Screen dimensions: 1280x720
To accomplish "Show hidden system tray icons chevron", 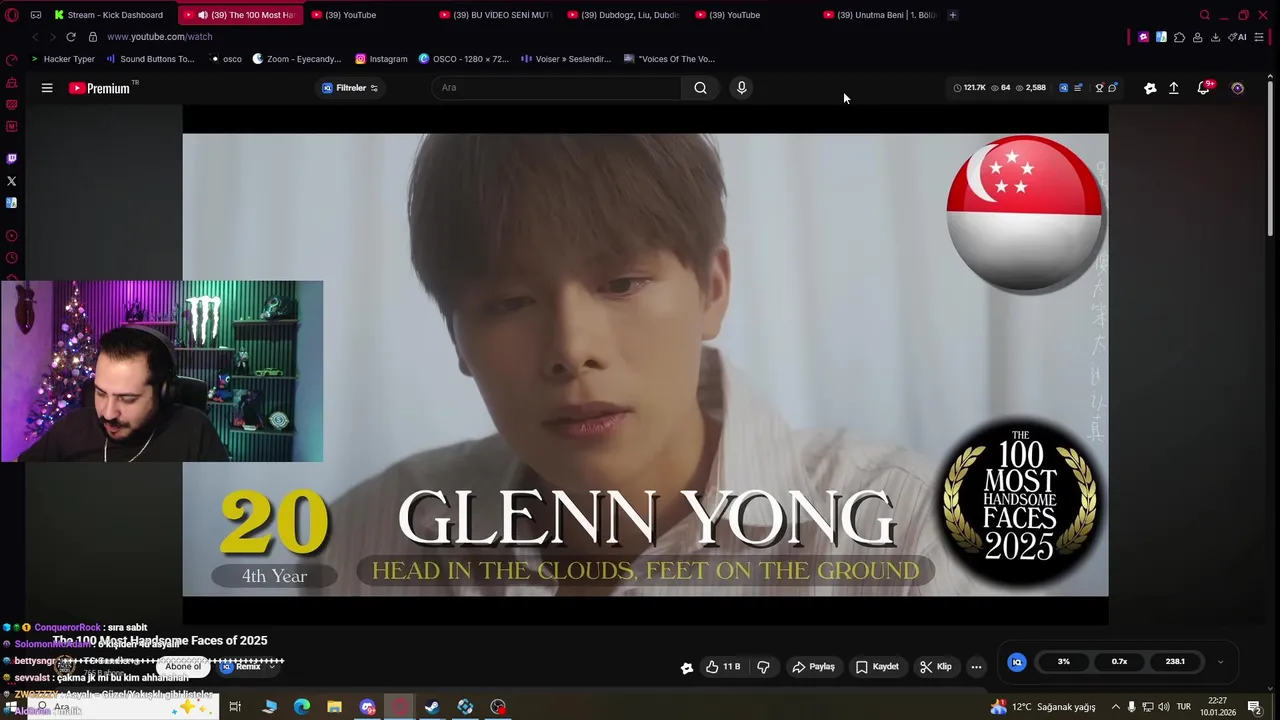I will coord(1116,707).
